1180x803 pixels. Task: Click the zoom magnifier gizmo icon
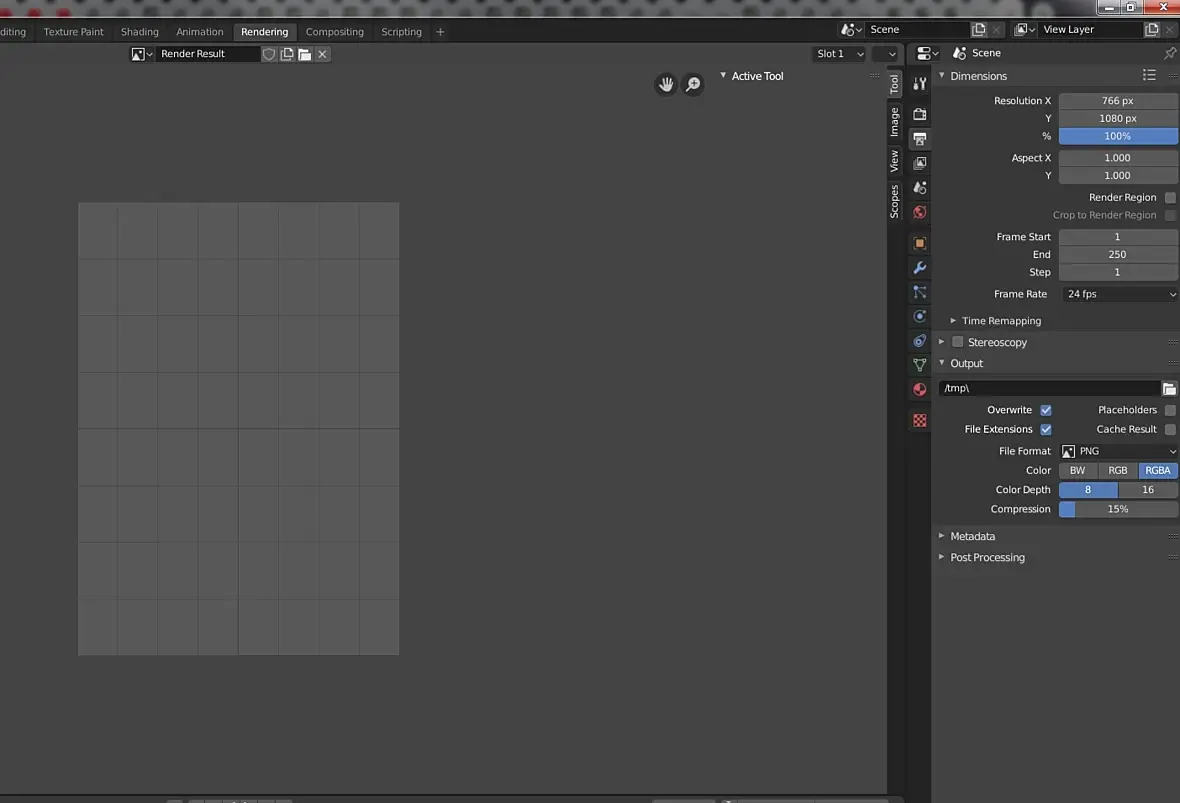click(x=692, y=85)
